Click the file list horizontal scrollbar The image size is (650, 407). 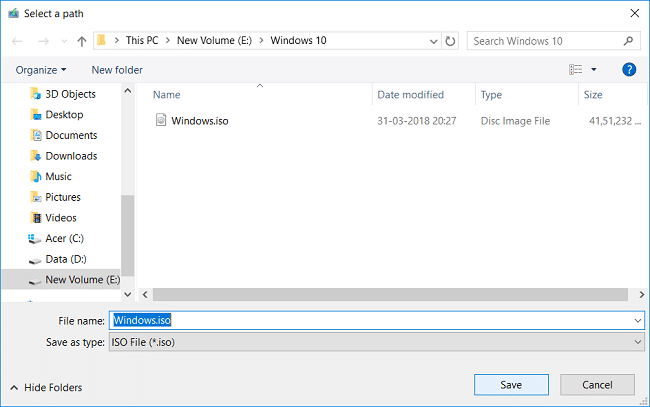point(390,295)
